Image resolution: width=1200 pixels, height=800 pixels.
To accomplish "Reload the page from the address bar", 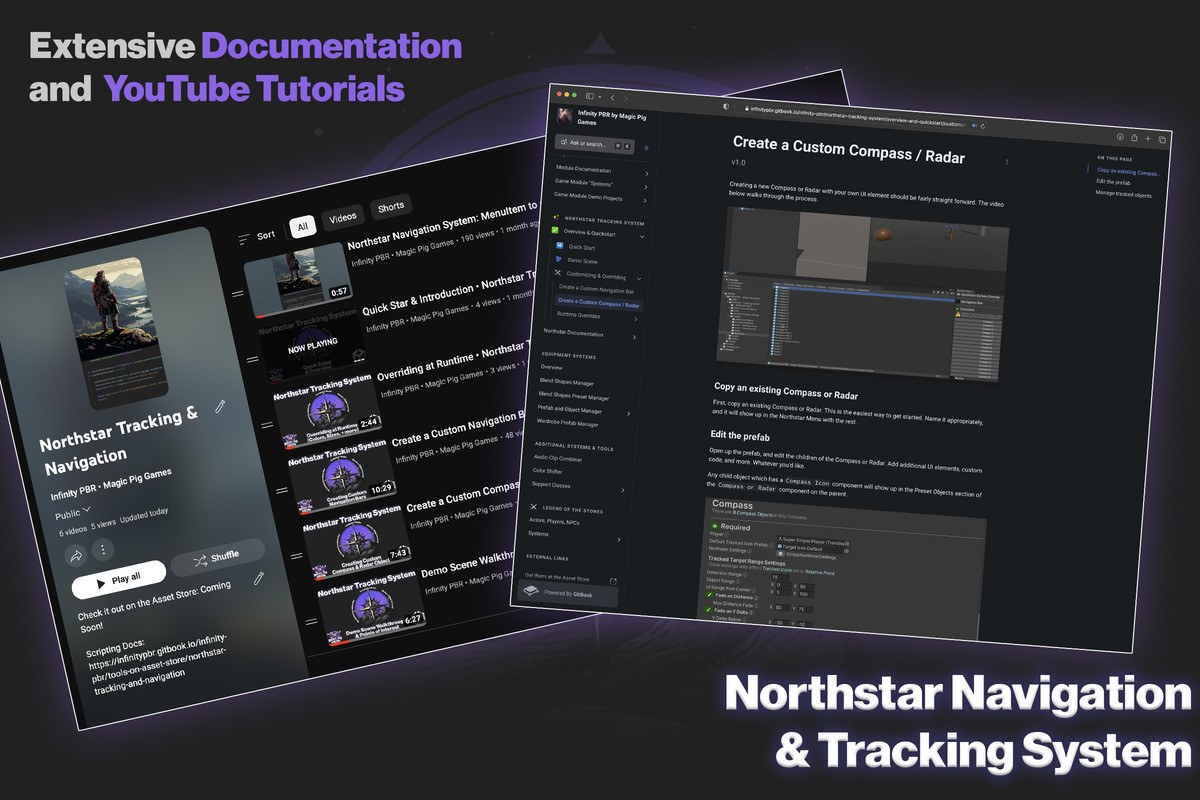I will (x=984, y=126).
